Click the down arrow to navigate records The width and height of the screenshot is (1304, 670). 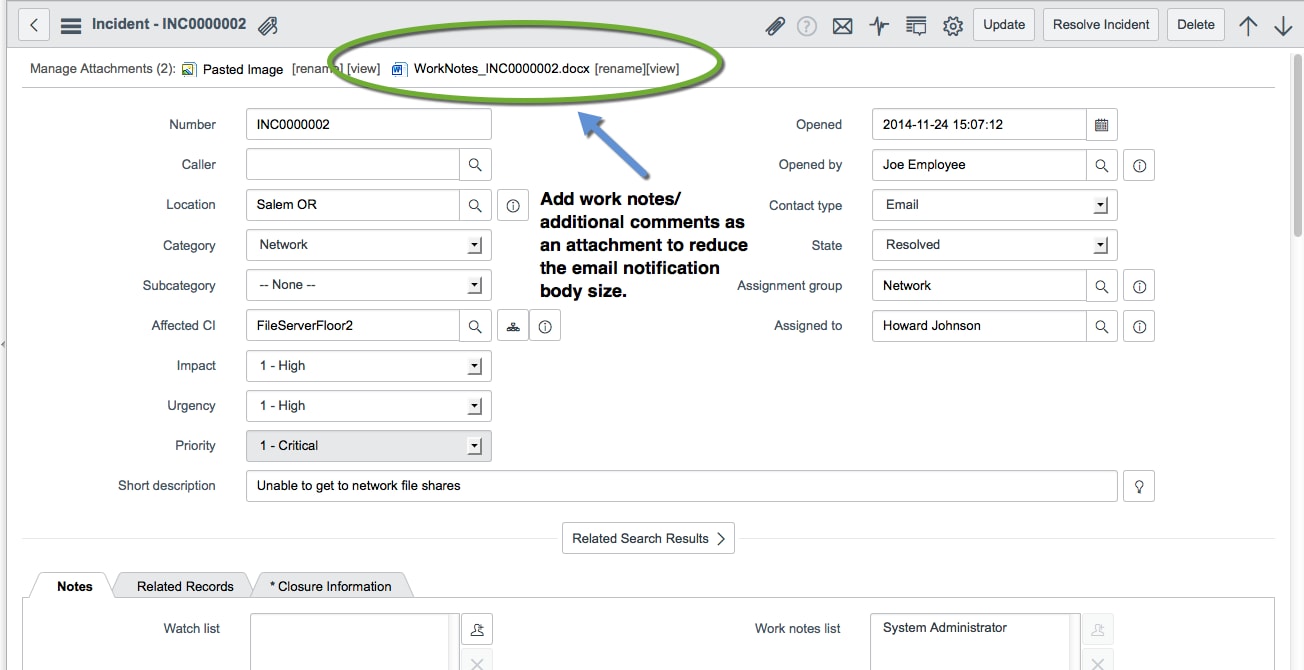tap(1283, 24)
